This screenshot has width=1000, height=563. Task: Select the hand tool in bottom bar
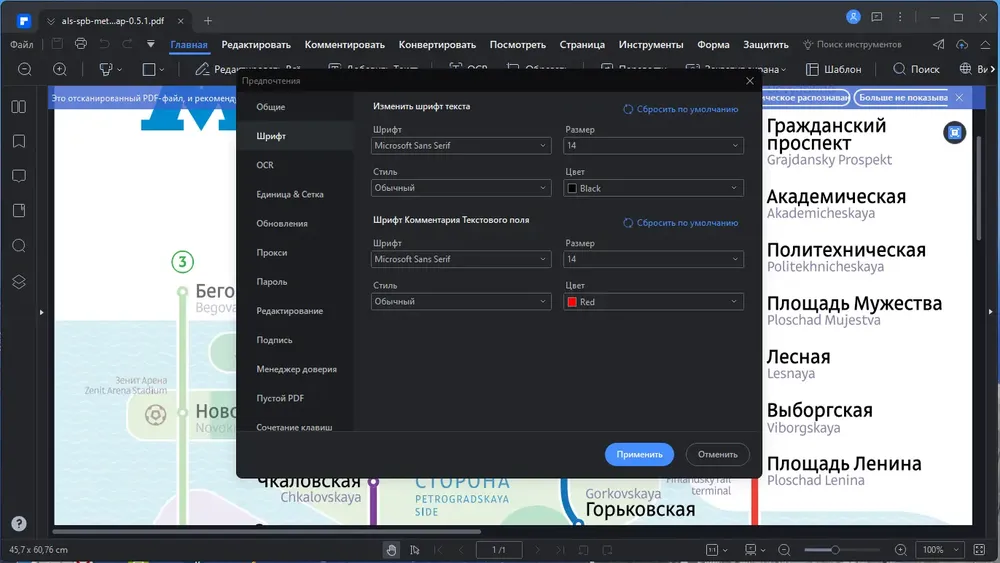391,550
